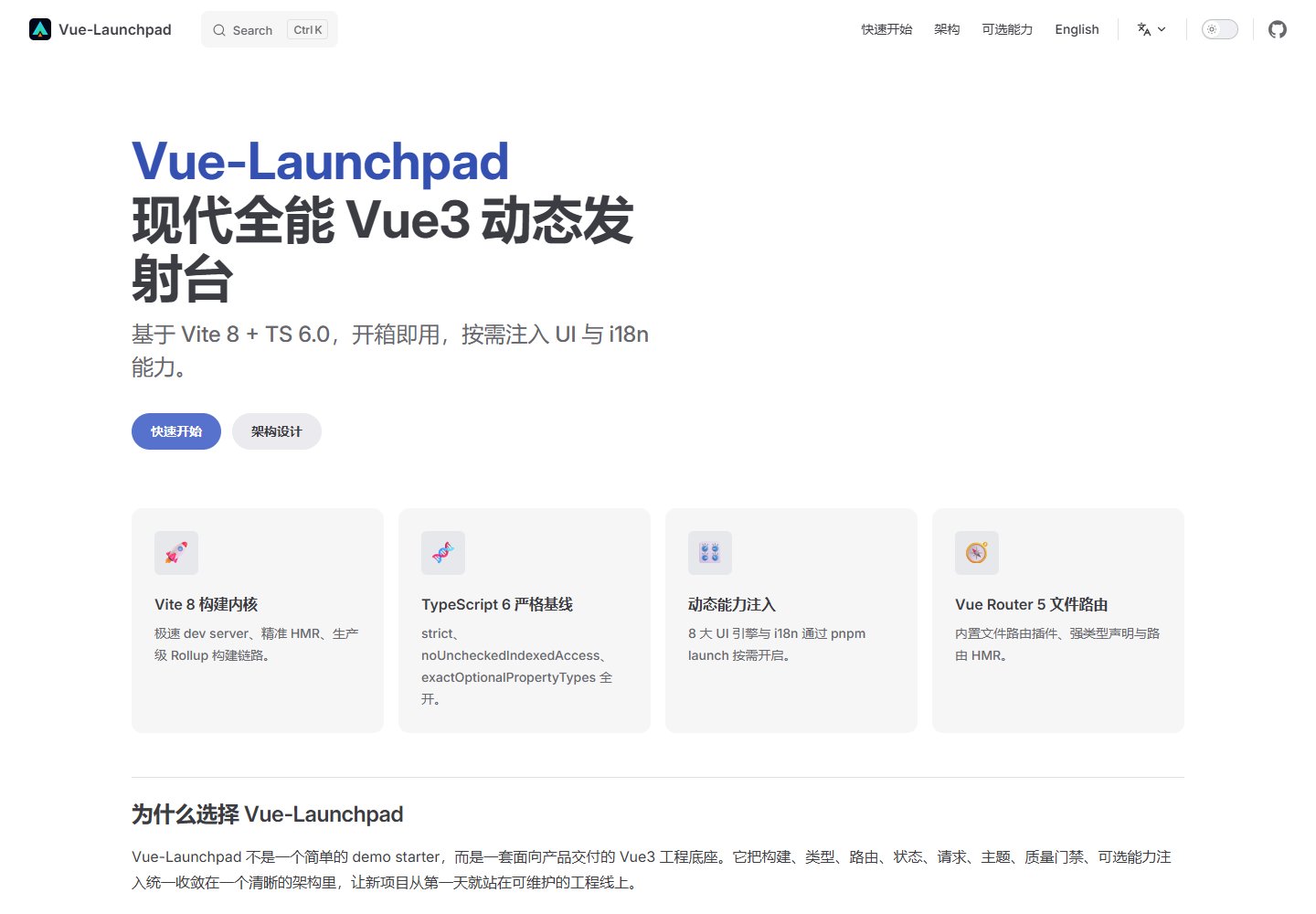Viewport: 1316px width, 914px height.
Task: Click the DNA icon on TypeScript 6 card
Action: coord(443,553)
